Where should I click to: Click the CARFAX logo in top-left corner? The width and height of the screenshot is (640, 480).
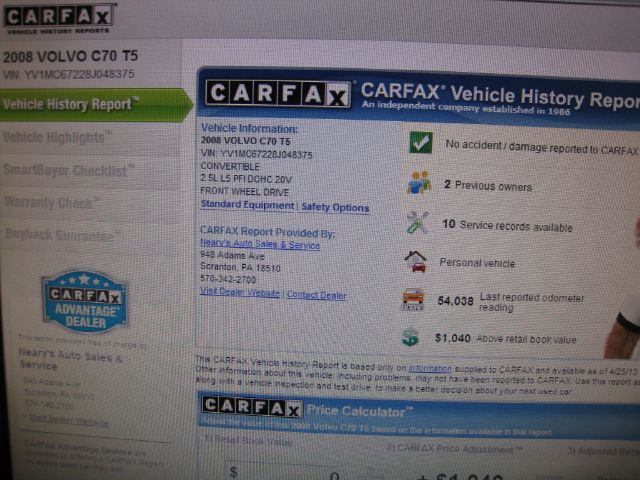tap(58, 17)
